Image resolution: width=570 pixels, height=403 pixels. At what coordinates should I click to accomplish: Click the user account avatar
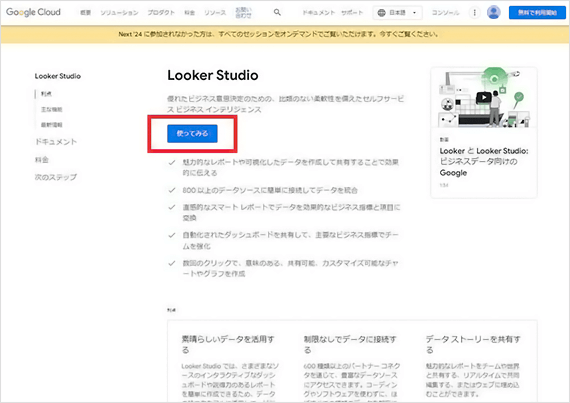(x=493, y=12)
